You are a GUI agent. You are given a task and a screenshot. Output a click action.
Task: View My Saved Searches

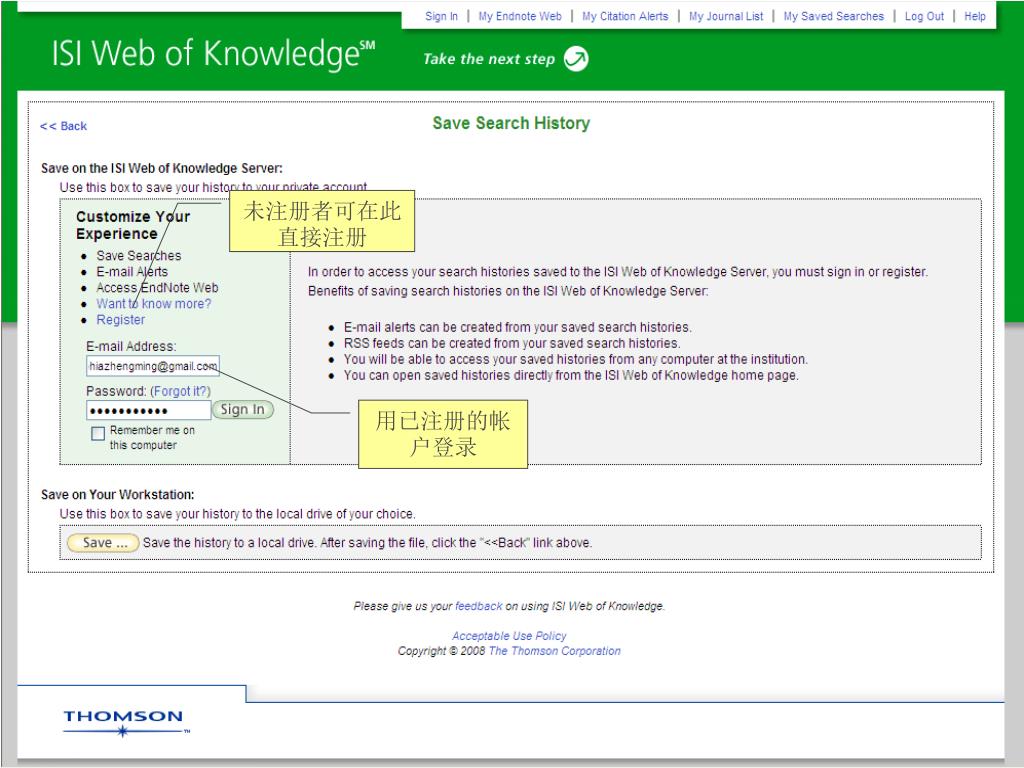pyautogui.click(x=833, y=16)
